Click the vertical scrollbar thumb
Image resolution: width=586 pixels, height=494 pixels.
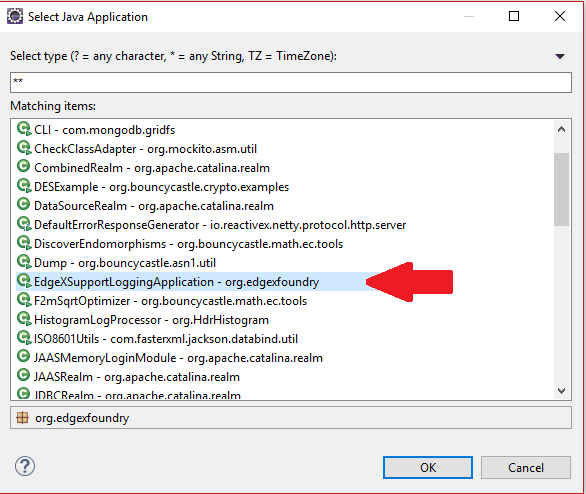pos(561,189)
